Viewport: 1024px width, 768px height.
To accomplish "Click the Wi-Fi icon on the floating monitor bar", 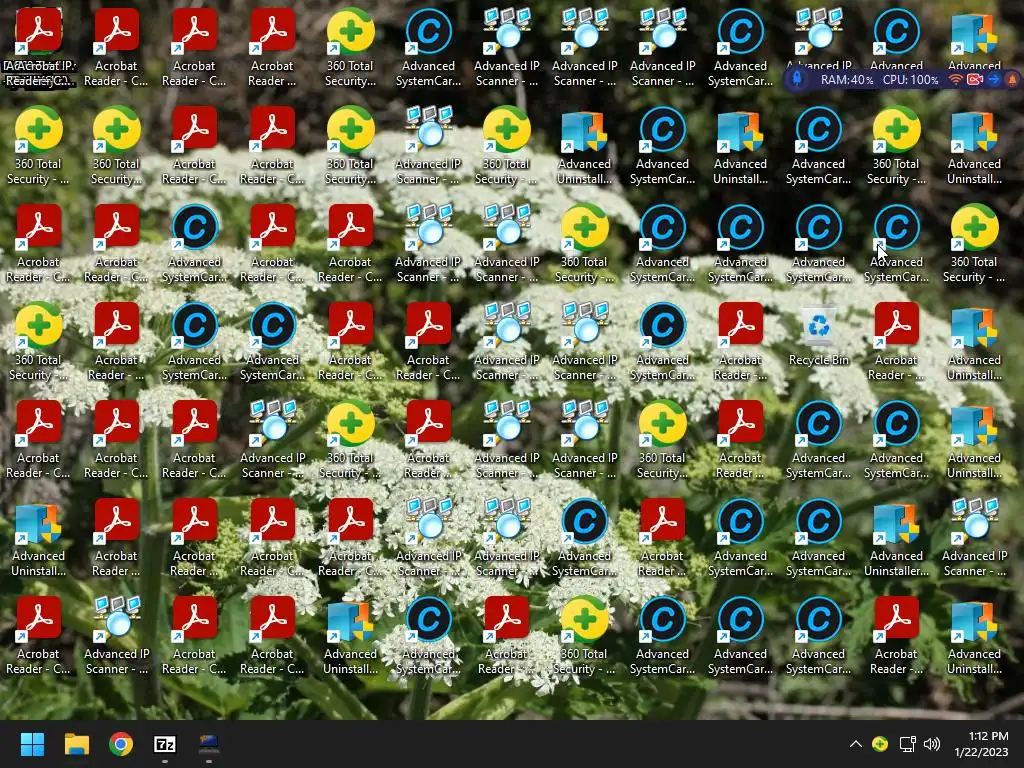I will 955,79.
